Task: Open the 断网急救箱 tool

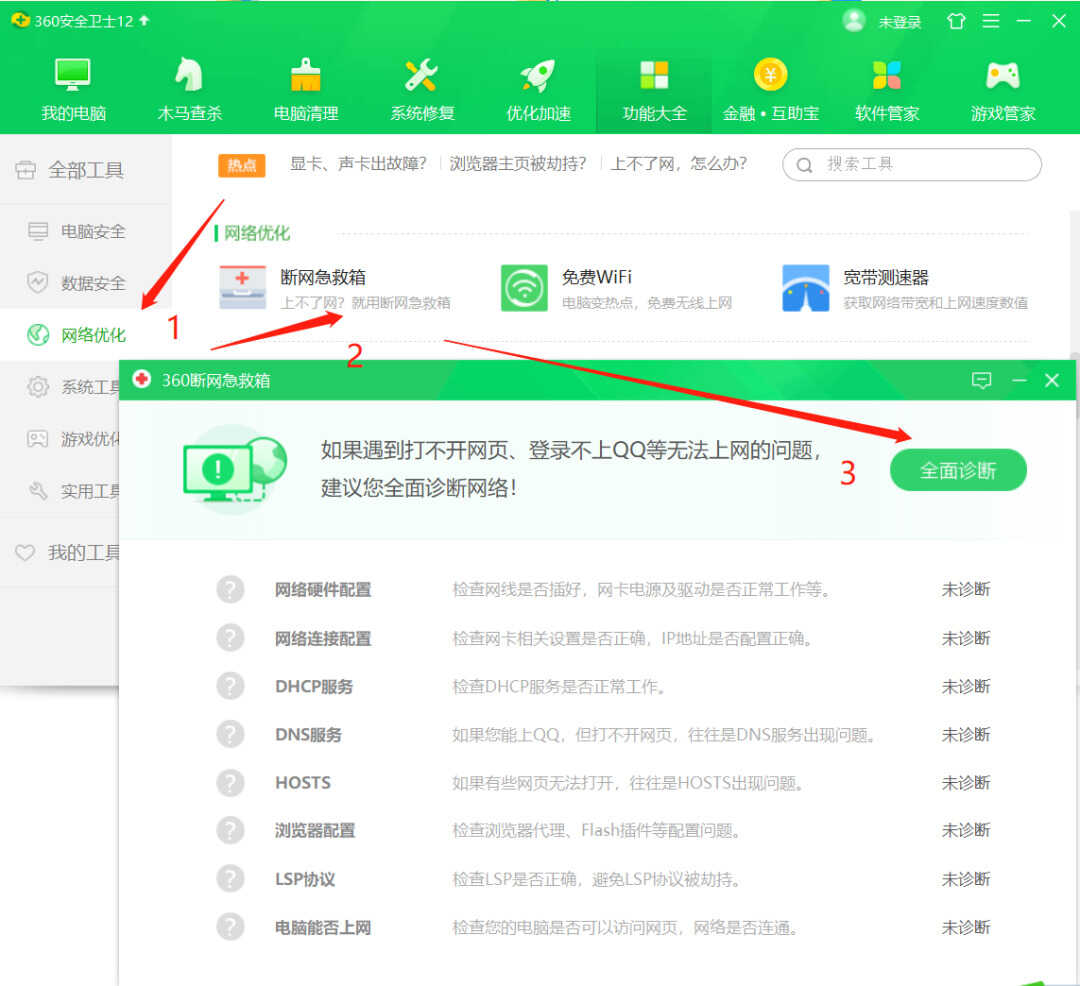Action: [243, 288]
